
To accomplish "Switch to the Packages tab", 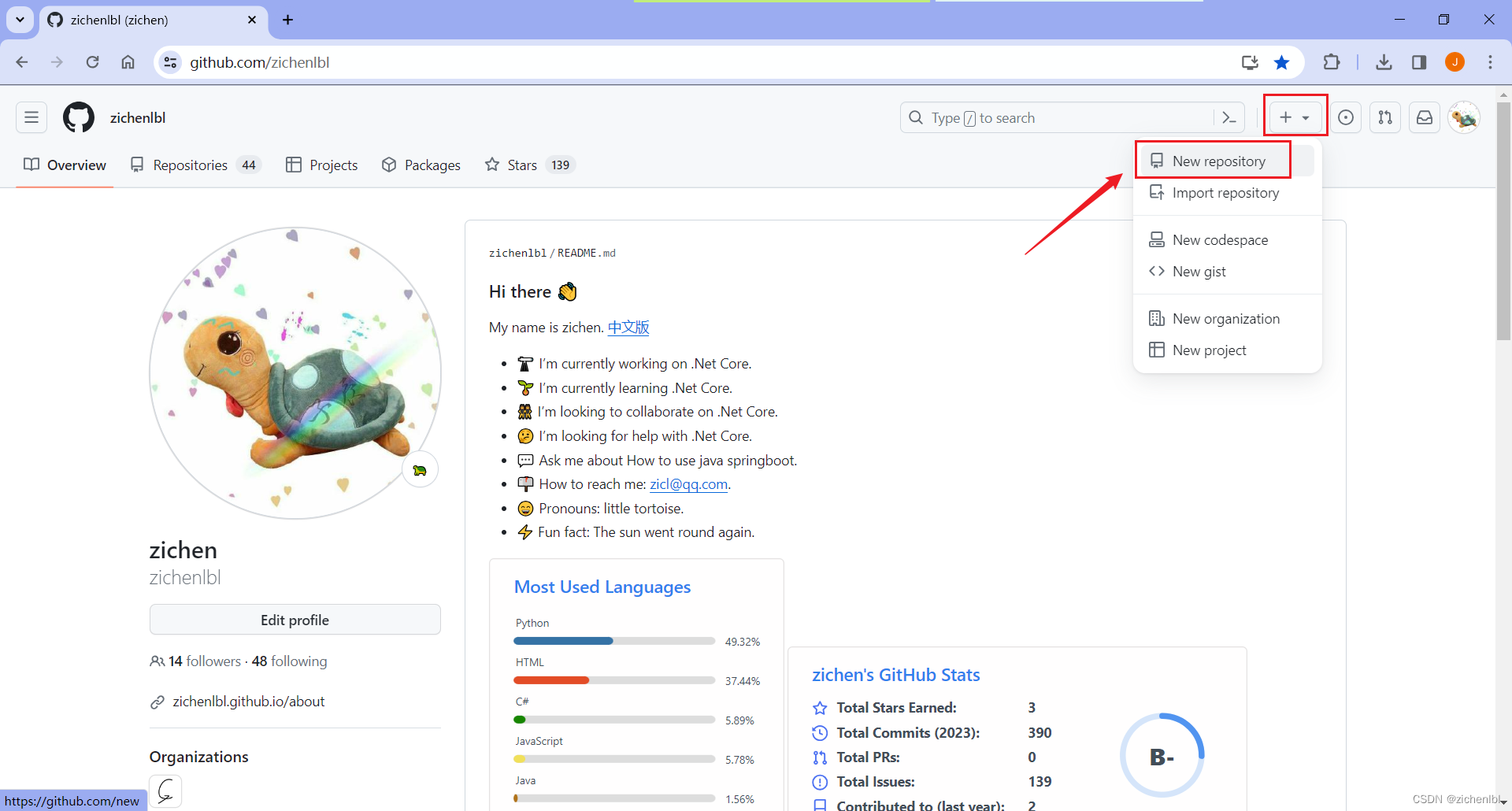I will pyautogui.click(x=421, y=165).
